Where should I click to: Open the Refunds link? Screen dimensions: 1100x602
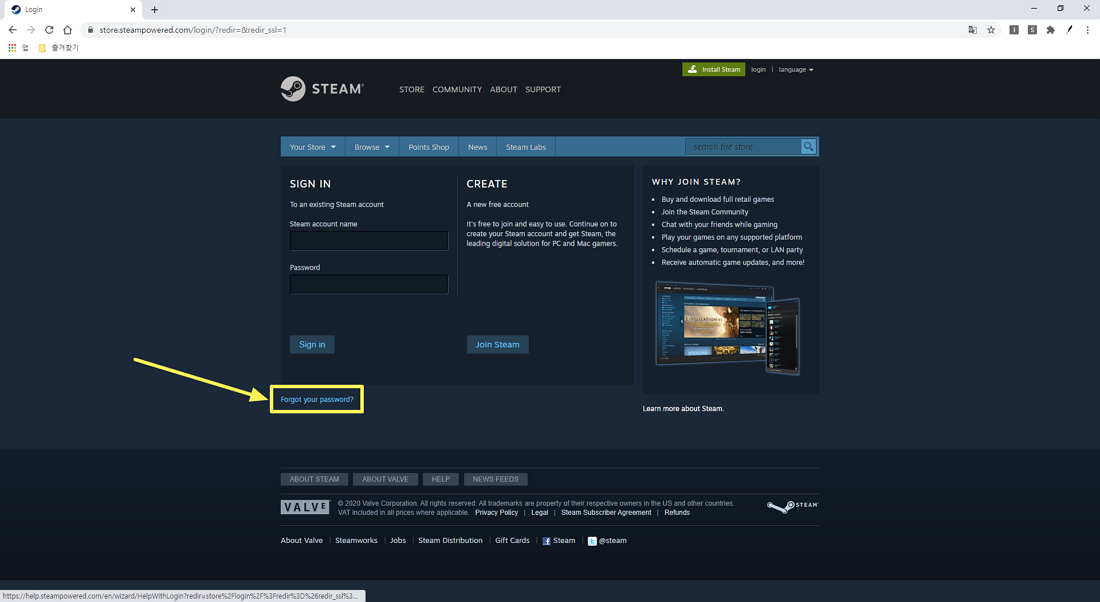coord(677,513)
